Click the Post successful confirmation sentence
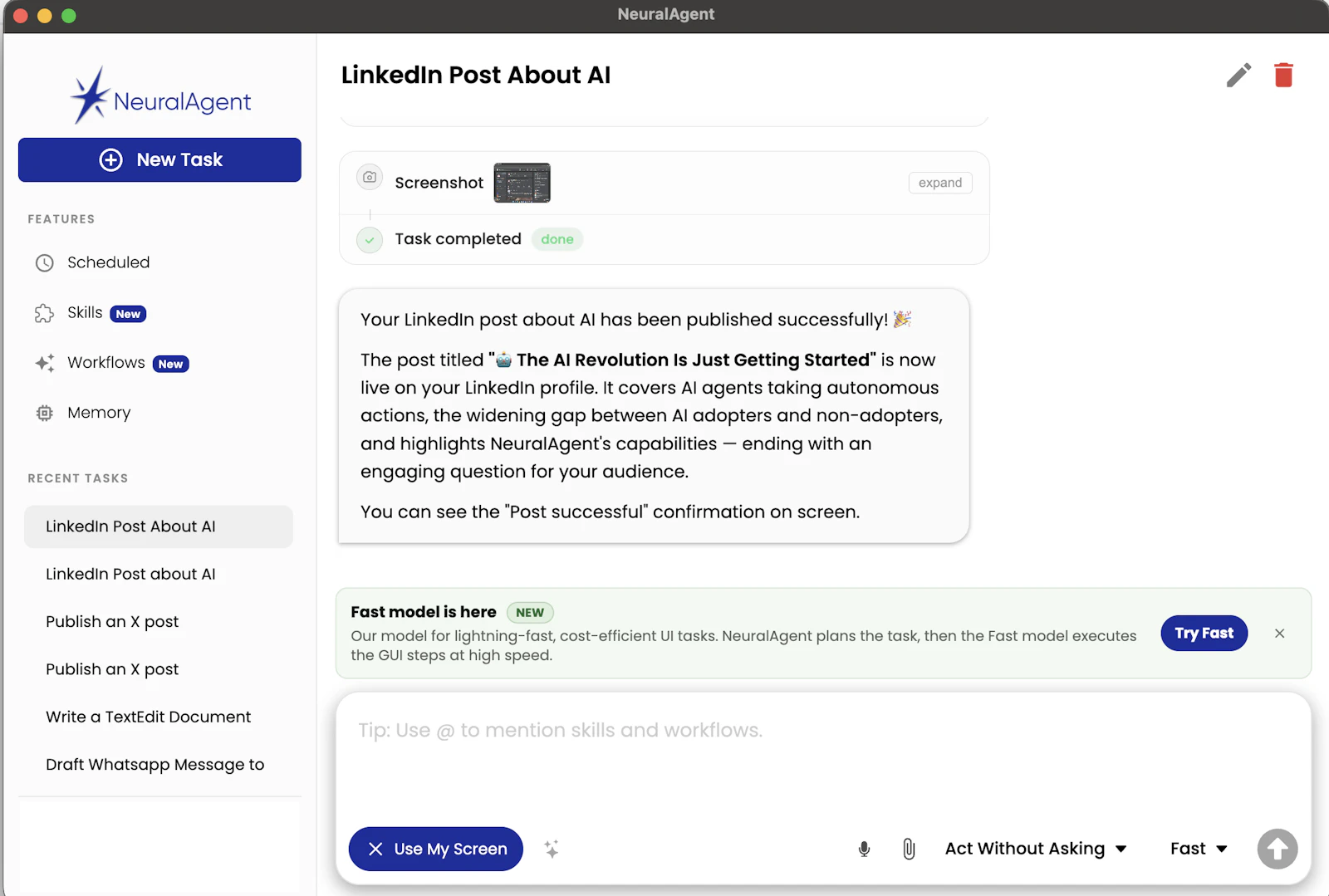The width and height of the screenshot is (1329, 896). pyautogui.click(x=610, y=512)
